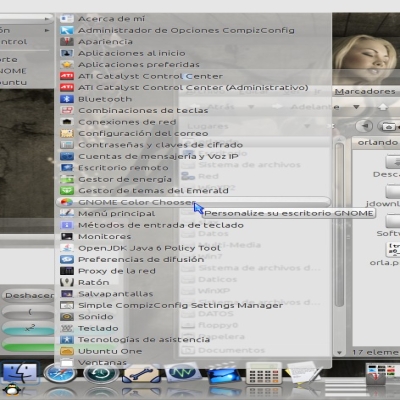
Task: Click the Deshacer button
Action: [x=28, y=296]
